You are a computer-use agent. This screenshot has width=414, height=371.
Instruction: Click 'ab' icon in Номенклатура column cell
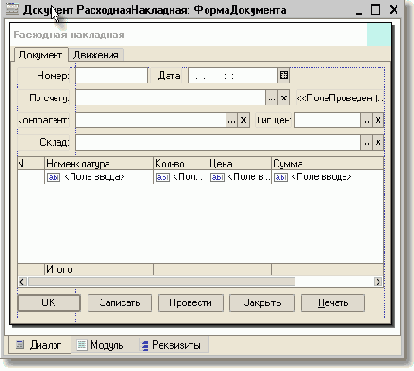click(53, 177)
